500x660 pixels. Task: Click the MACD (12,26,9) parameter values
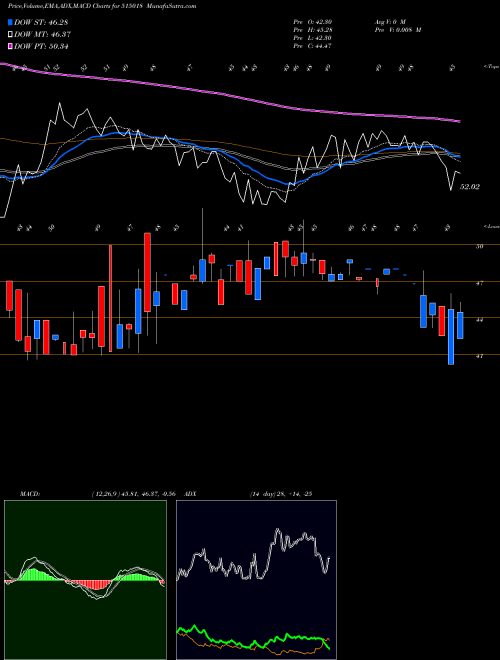pyautogui.click(x=136, y=494)
